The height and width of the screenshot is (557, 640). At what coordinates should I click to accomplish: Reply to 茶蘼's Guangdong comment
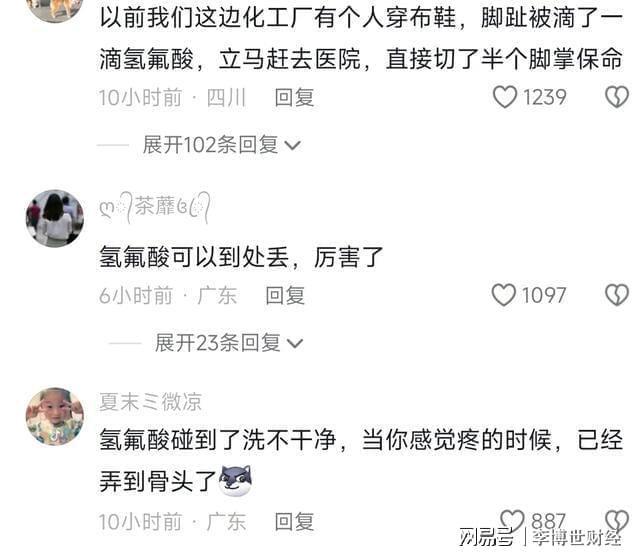[285, 295]
